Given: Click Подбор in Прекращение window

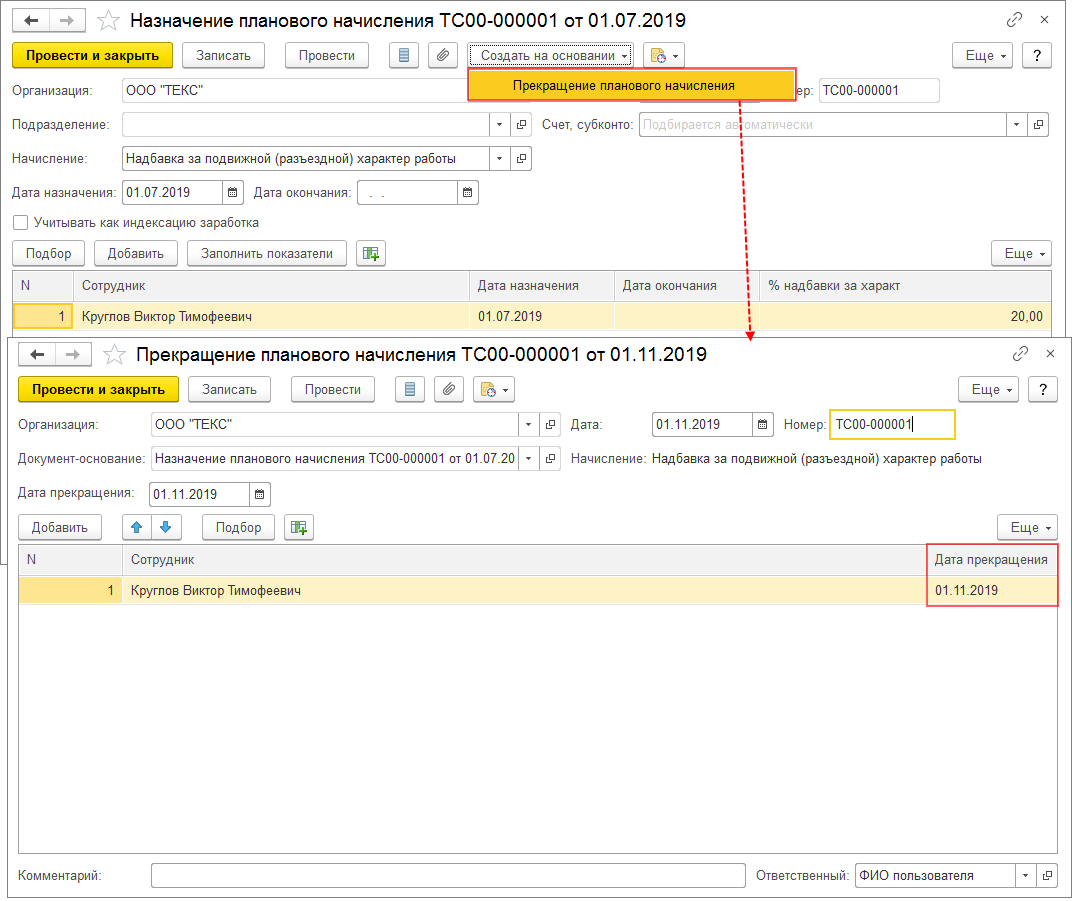Looking at the screenshot, I should click(x=239, y=527).
